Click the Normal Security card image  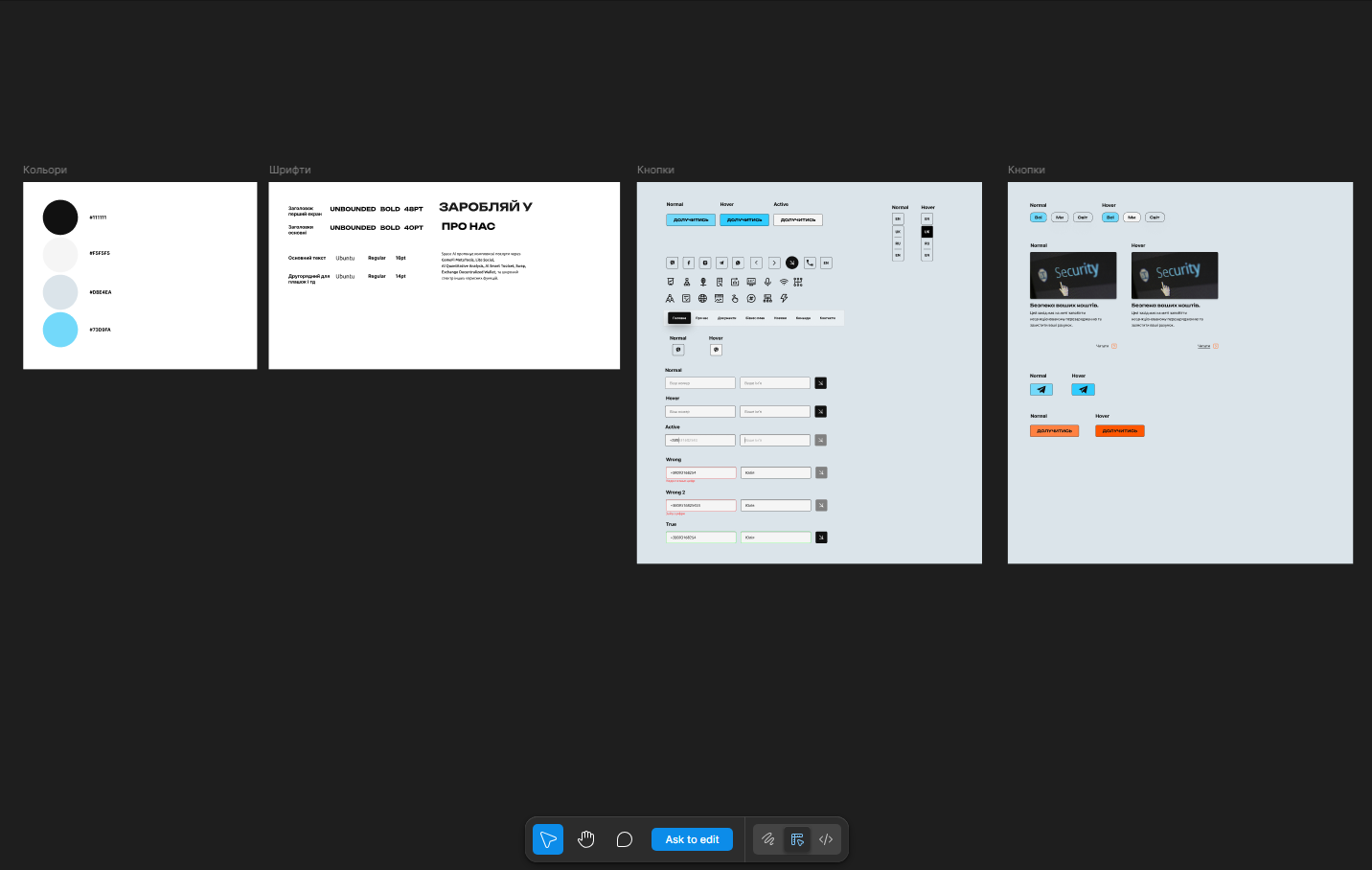(x=1073, y=275)
